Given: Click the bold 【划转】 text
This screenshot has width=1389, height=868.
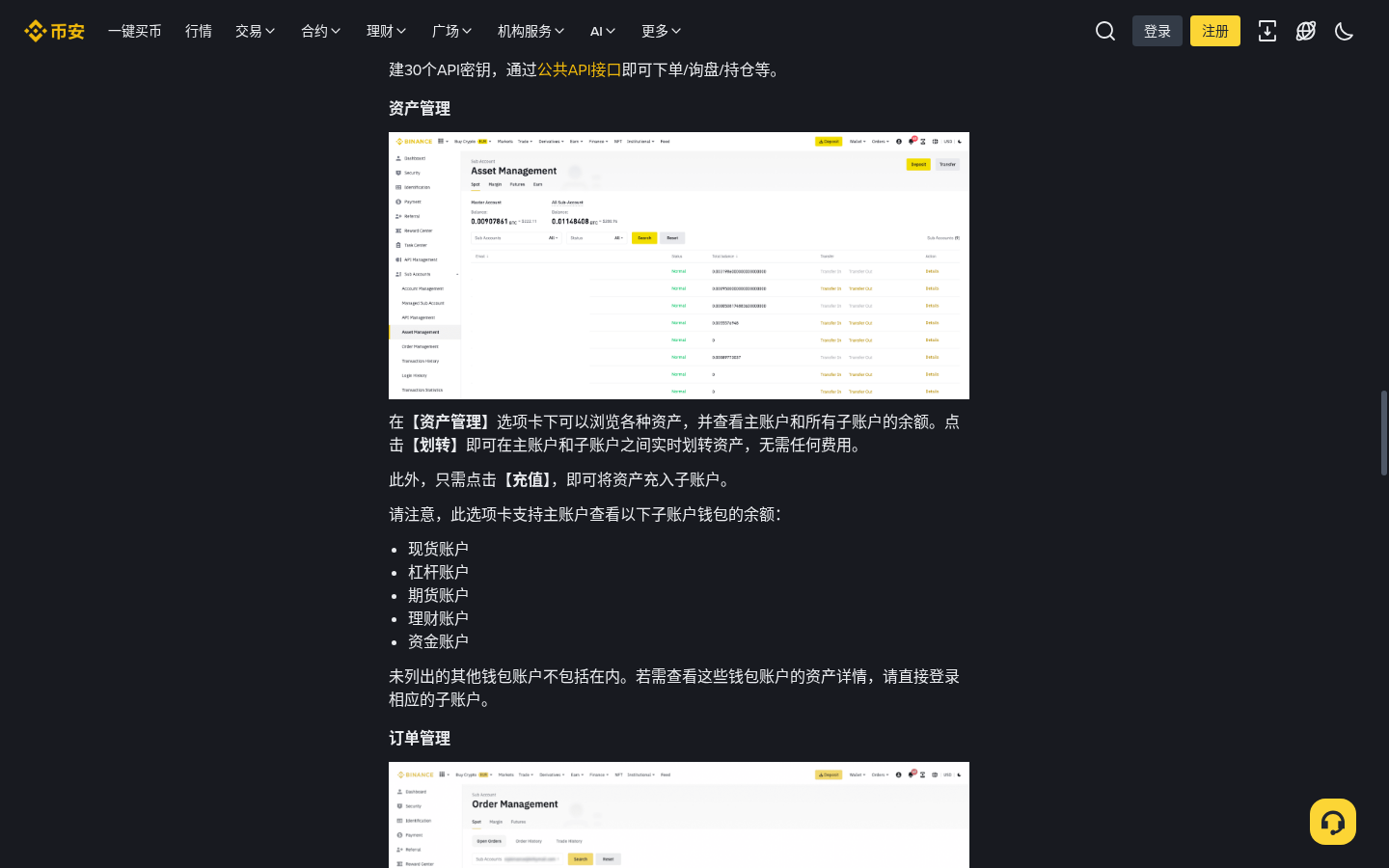Looking at the screenshot, I should (435, 445).
